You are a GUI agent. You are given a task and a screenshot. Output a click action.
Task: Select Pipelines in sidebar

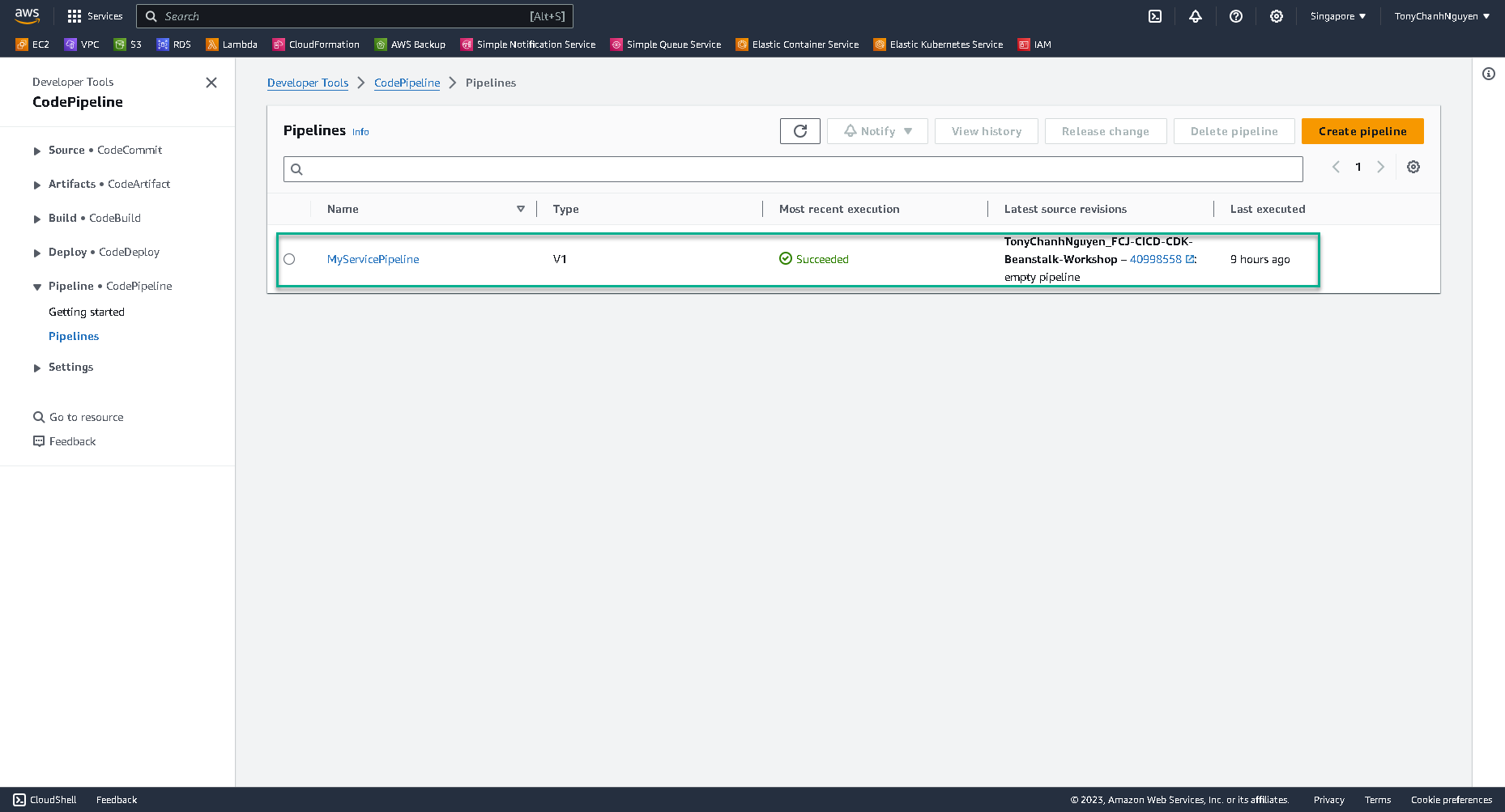pyautogui.click(x=74, y=336)
